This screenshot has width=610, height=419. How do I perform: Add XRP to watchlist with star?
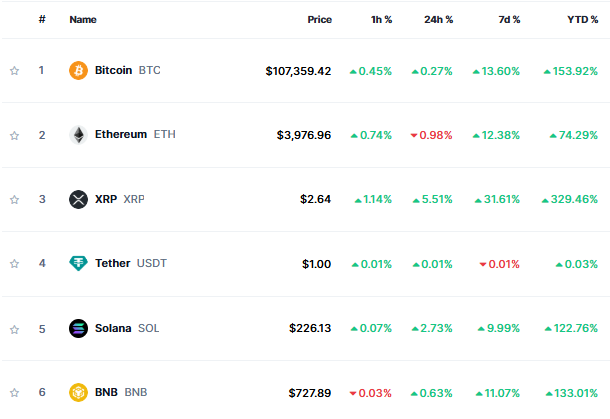[14, 200]
